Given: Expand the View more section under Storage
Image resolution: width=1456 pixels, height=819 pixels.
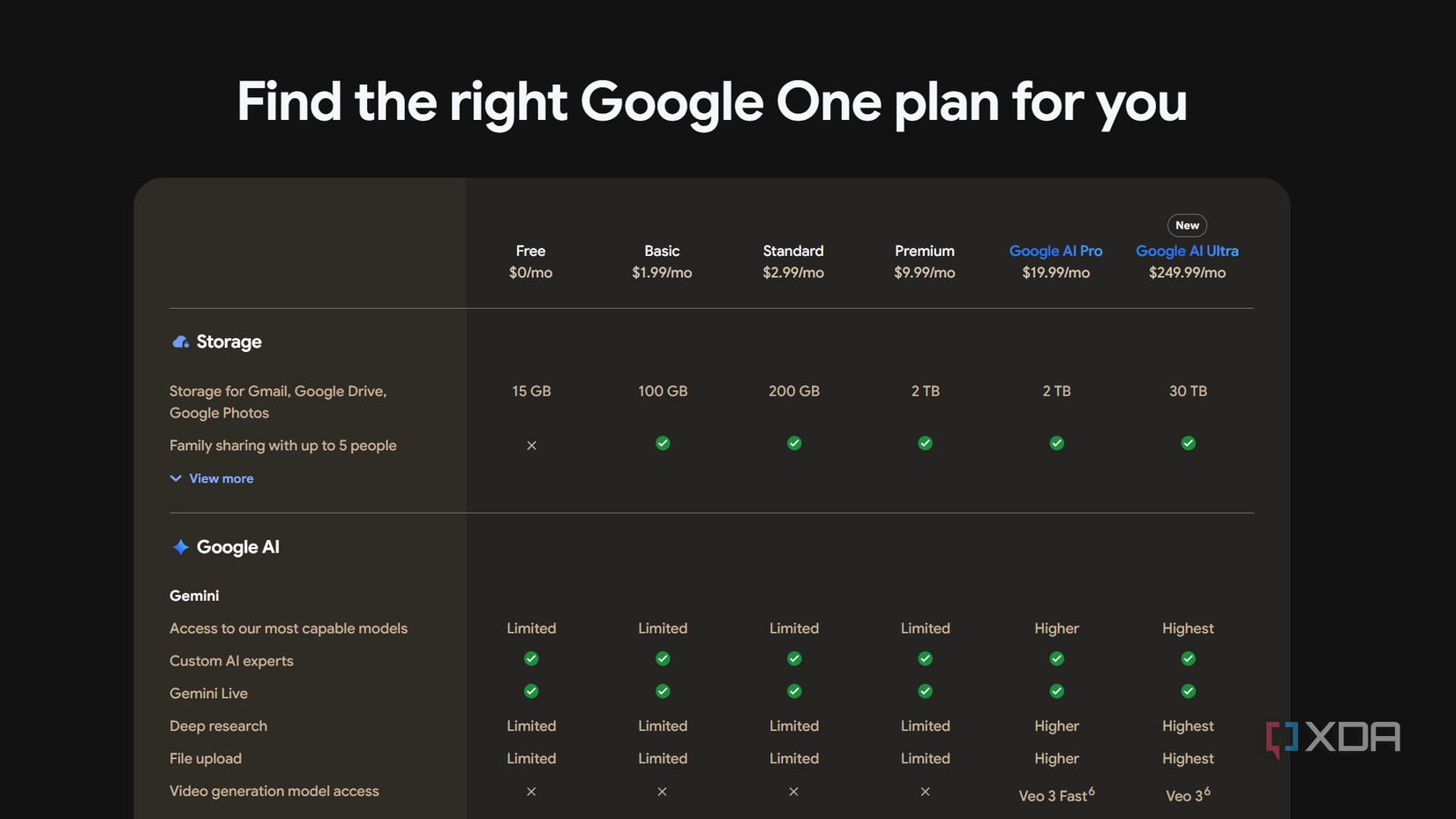Looking at the screenshot, I should [221, 477].
